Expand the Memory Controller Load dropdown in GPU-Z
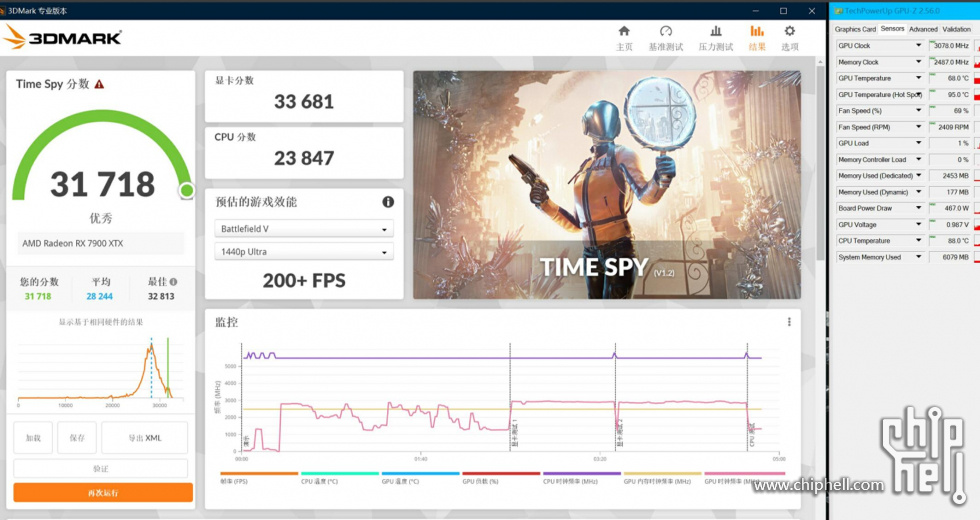980x520 pixels. coord(918,159)
